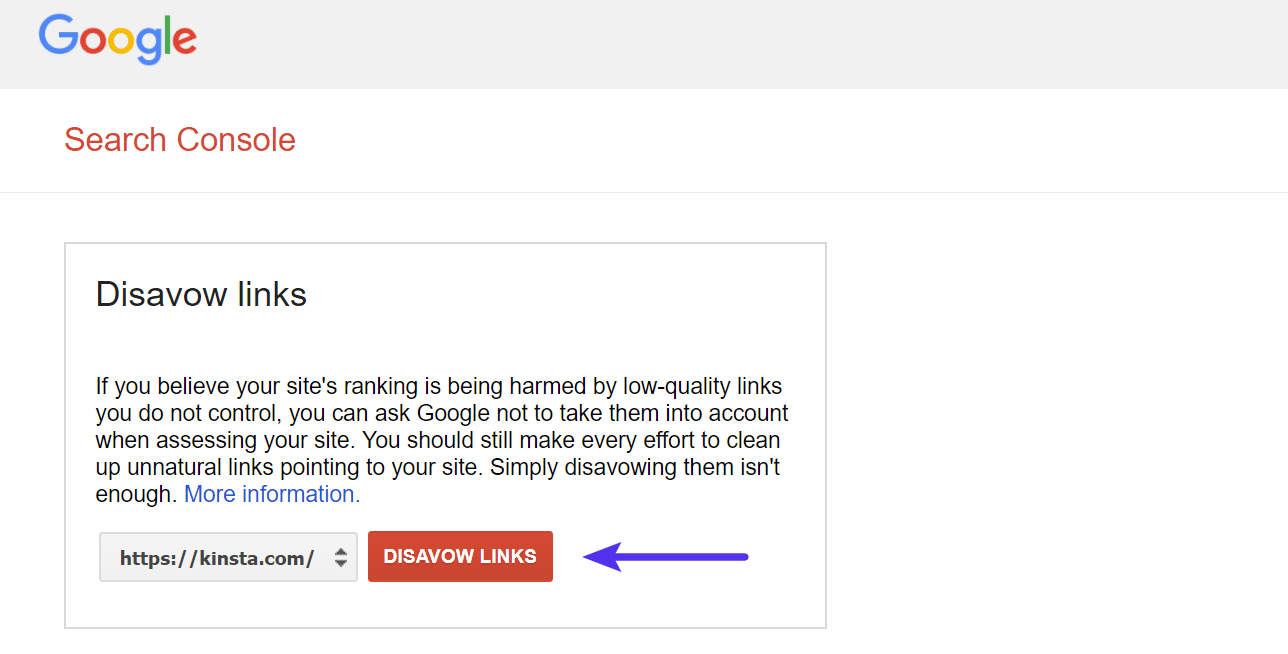Image resolution: width=1288 pixels, height=654 pixels.
Task: Click the yellow letter o in the Google logo
Action: 123,45
